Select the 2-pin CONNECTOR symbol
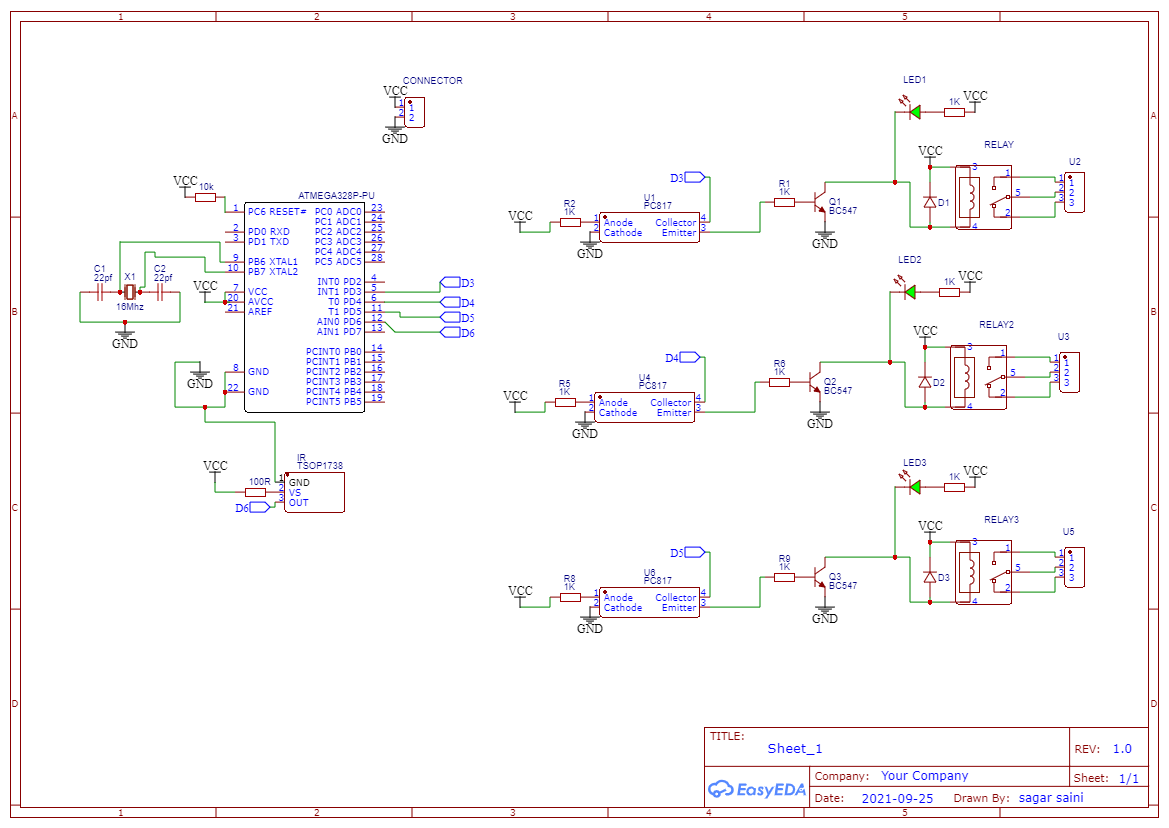 pos(416,112)
